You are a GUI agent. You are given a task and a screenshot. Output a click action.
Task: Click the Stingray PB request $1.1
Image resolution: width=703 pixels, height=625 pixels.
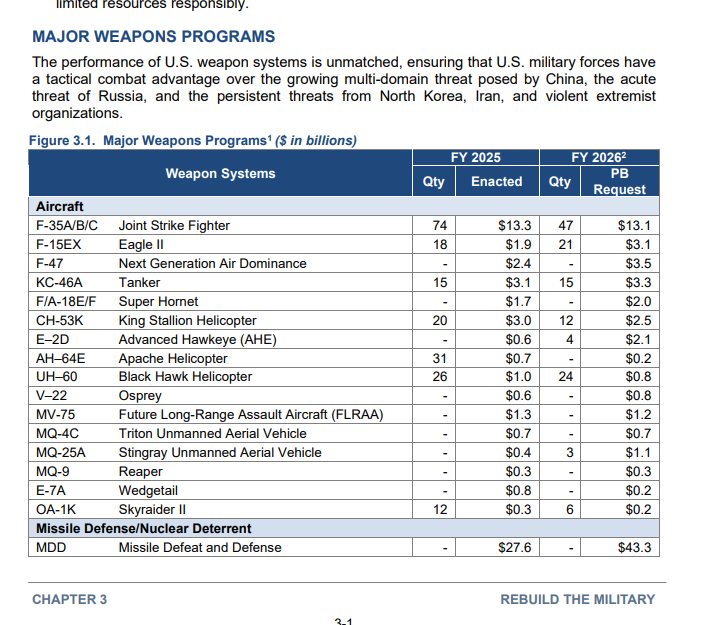[638, 452]
